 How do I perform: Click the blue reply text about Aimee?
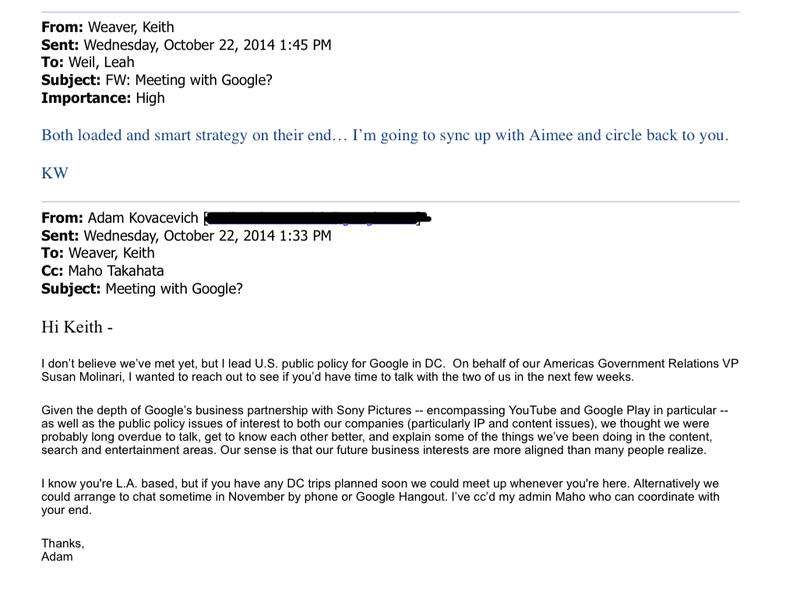385,135
